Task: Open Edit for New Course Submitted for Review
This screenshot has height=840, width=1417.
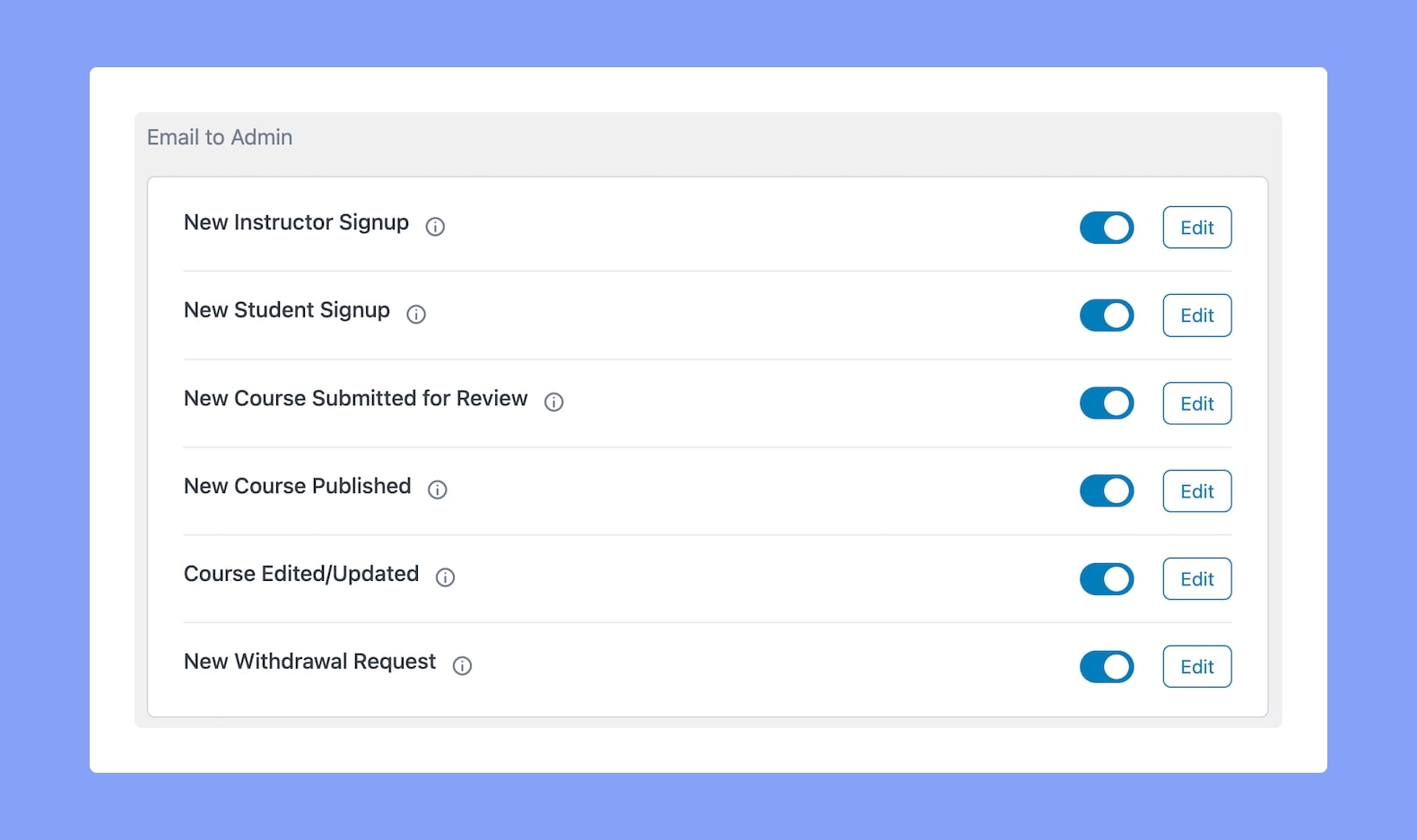Action: coord(1197,403)
